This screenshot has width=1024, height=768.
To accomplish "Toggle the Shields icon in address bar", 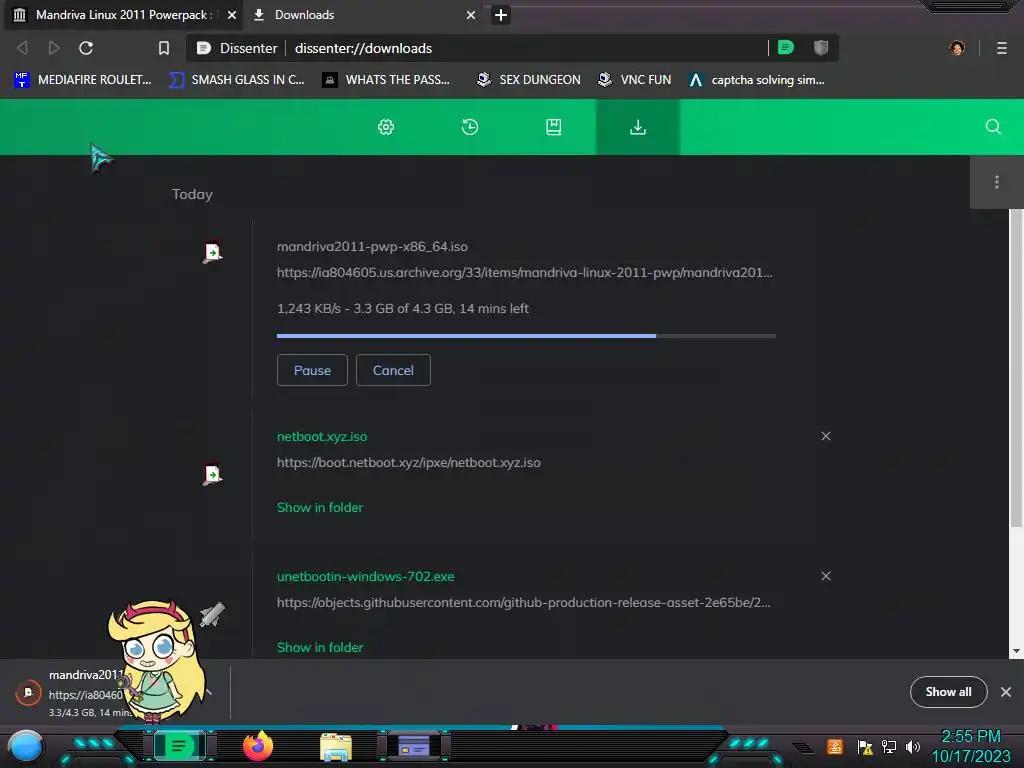I will (x=821, y=48).
